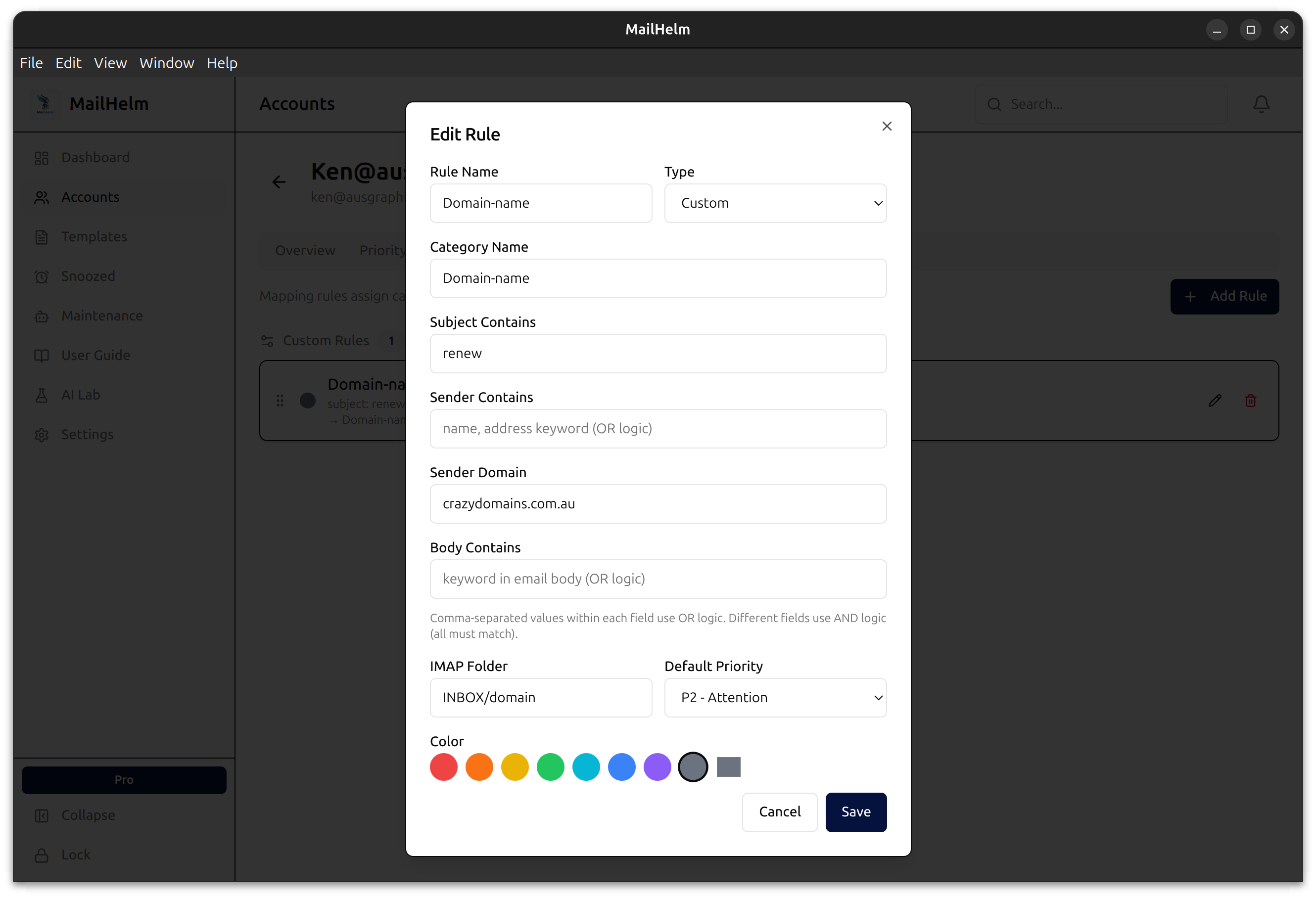The image size is (1316, 898).
Task: Open the Snoozed sidebar item
Action: click(x=88, y=276)
